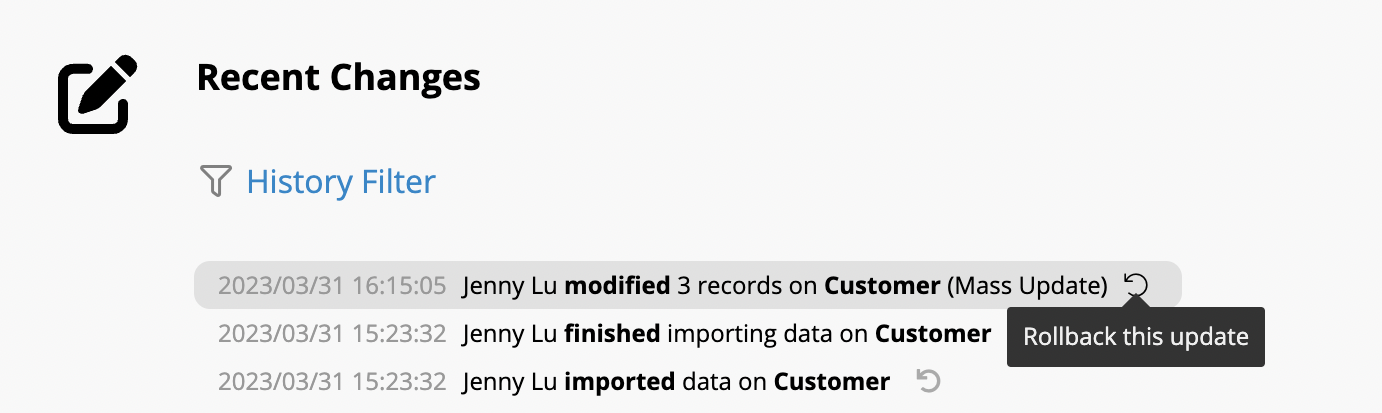Click the bold 'modified' word

click(x=617, y=286)
